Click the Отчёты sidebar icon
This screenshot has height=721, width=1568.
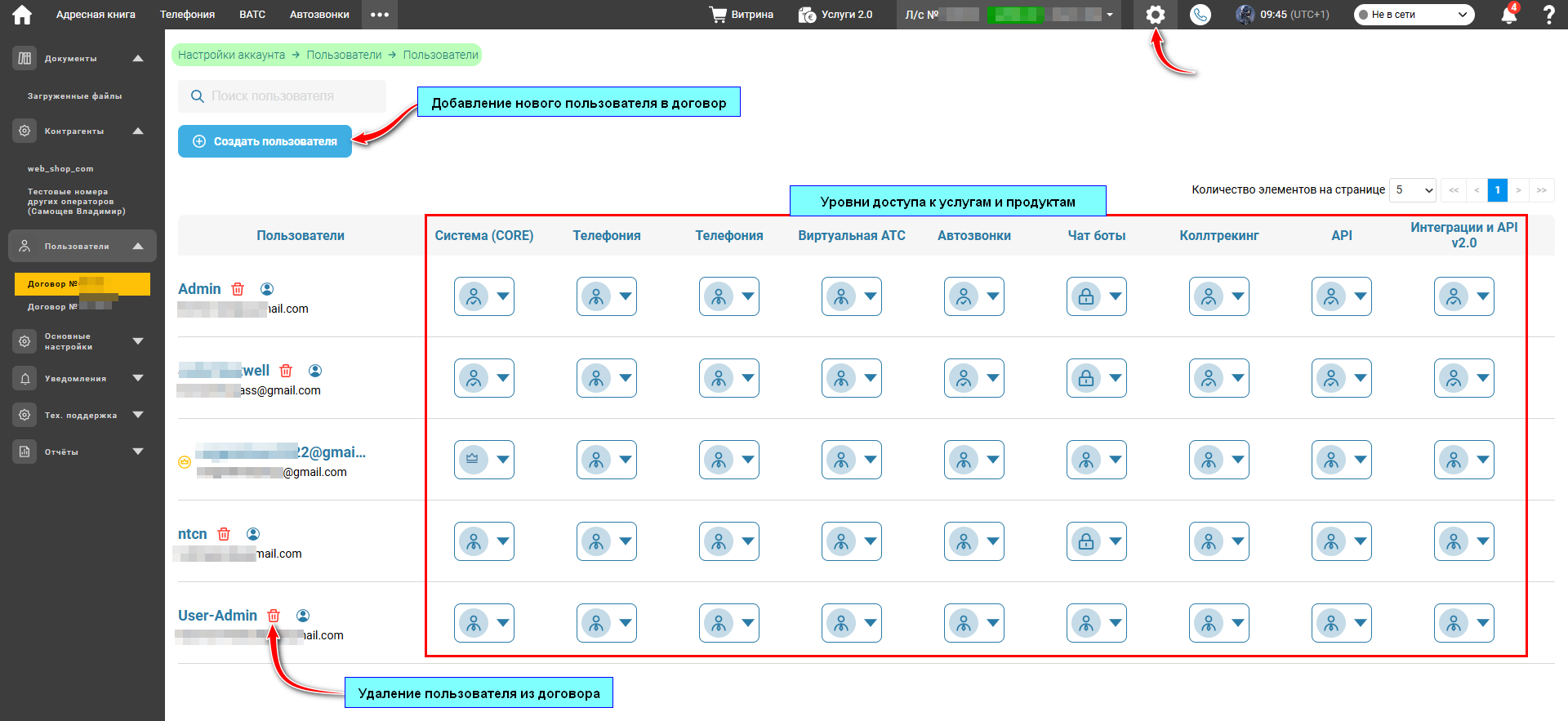(24, 452)
